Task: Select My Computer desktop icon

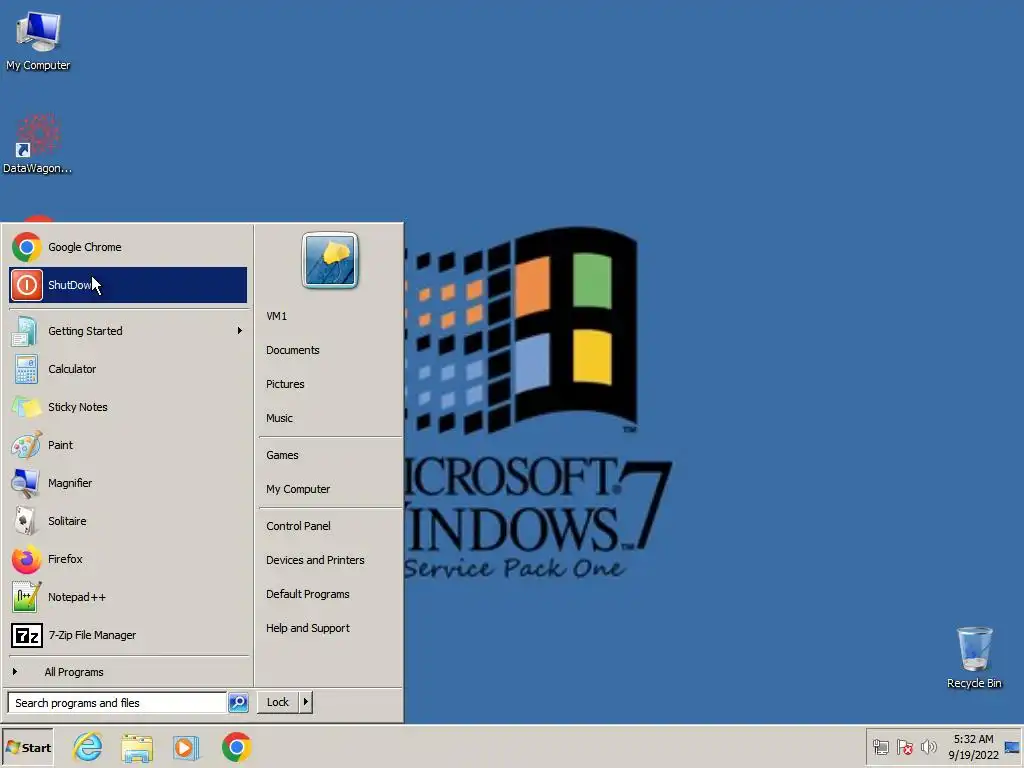Action: (39, 40)
